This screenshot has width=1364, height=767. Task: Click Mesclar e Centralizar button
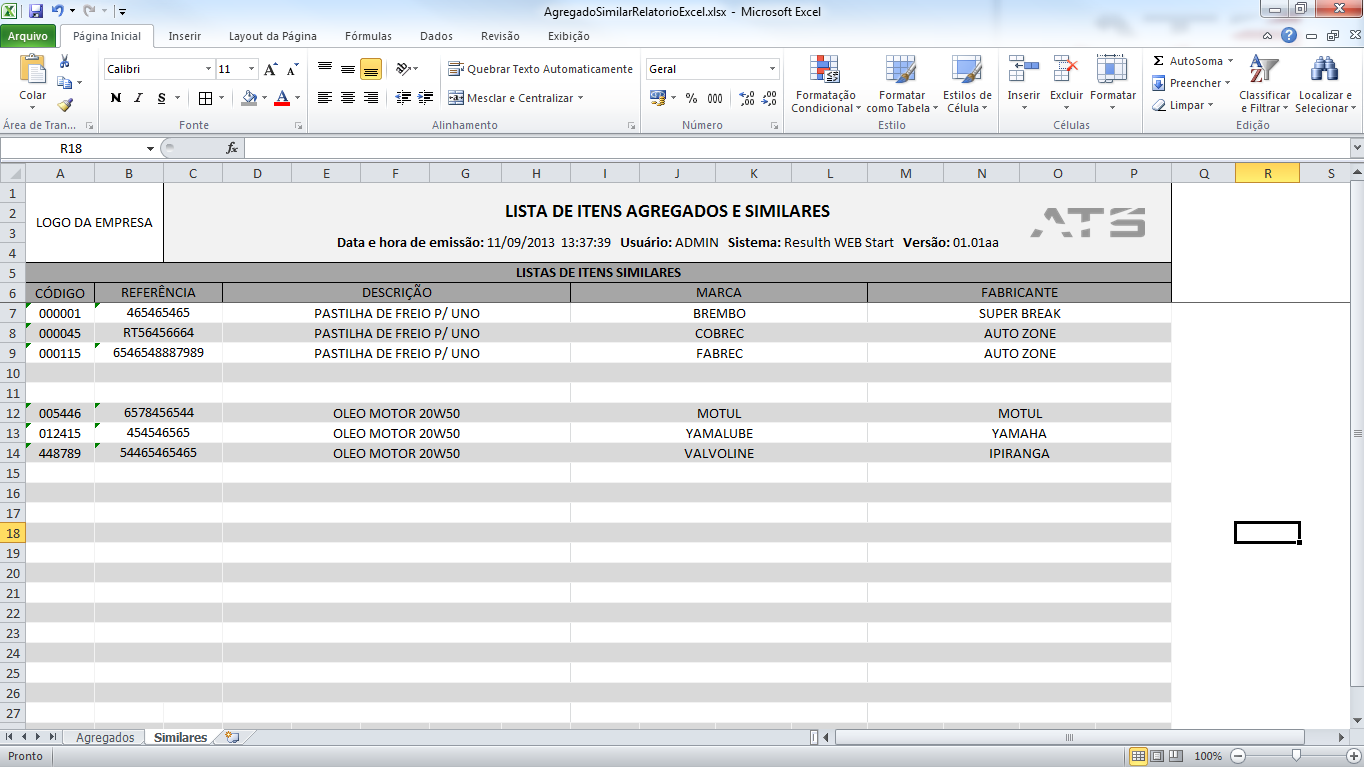pyautogui.click(x=514, y=98)
